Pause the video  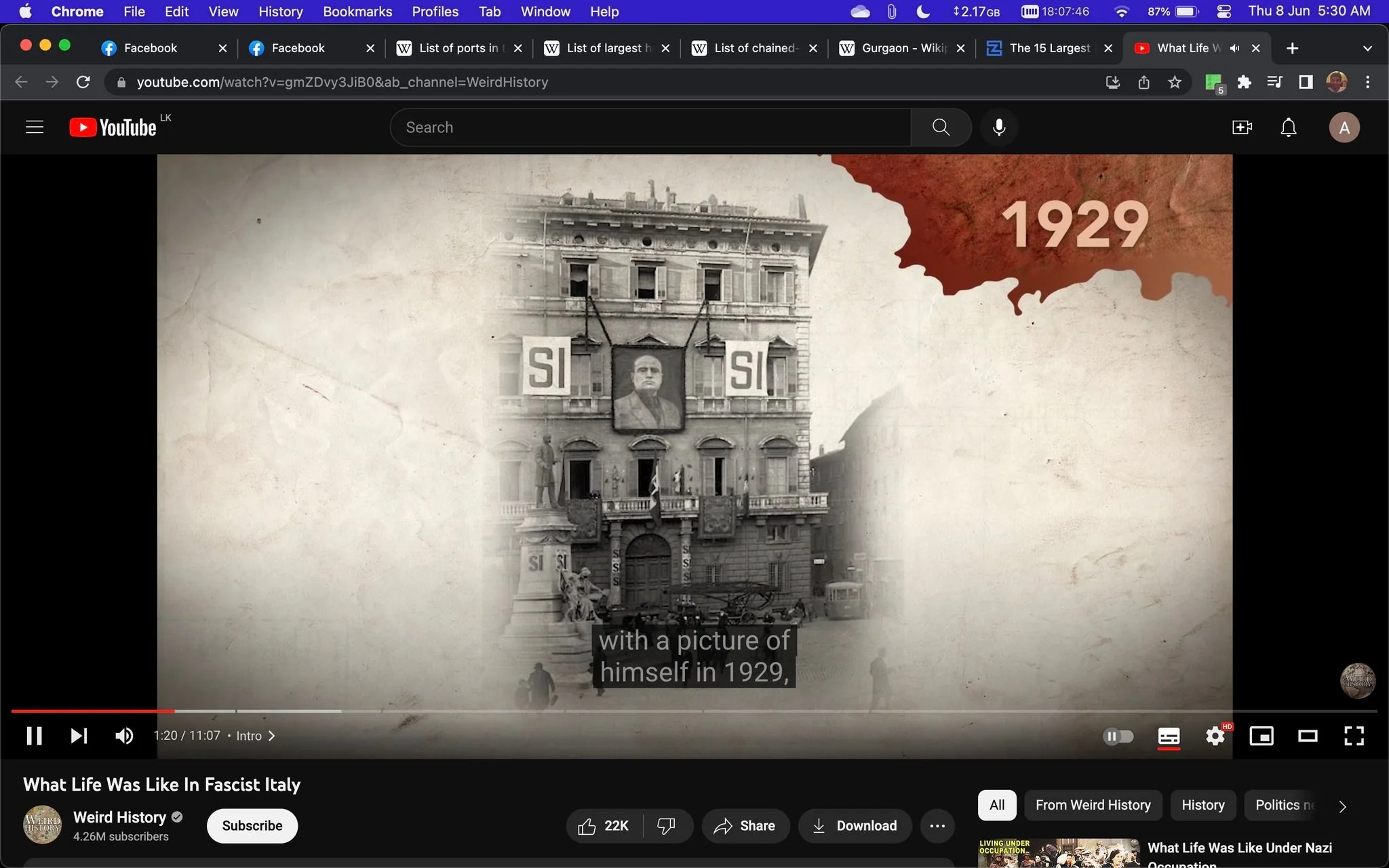[x=35, y=736]
